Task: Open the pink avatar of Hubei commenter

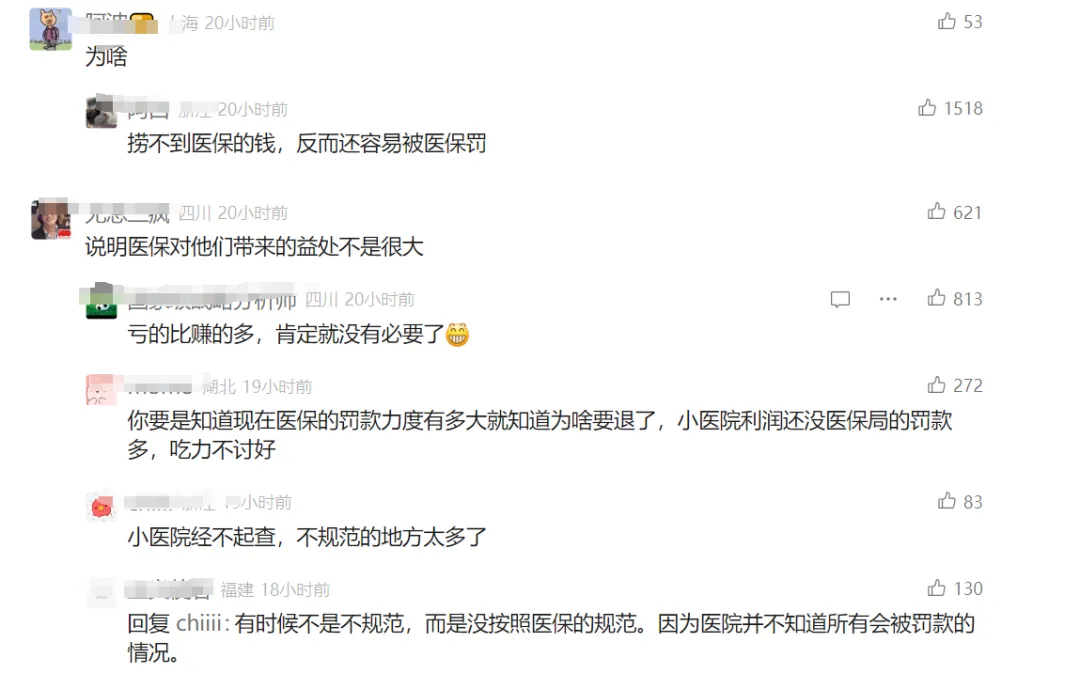Action: [x=101, y=389]
